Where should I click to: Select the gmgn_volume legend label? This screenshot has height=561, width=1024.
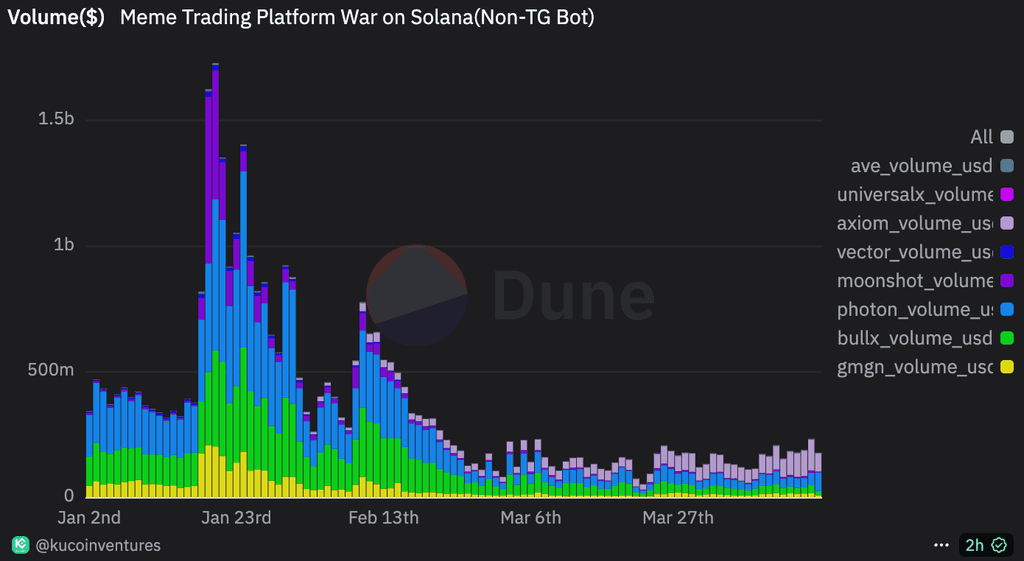point(915,367)
